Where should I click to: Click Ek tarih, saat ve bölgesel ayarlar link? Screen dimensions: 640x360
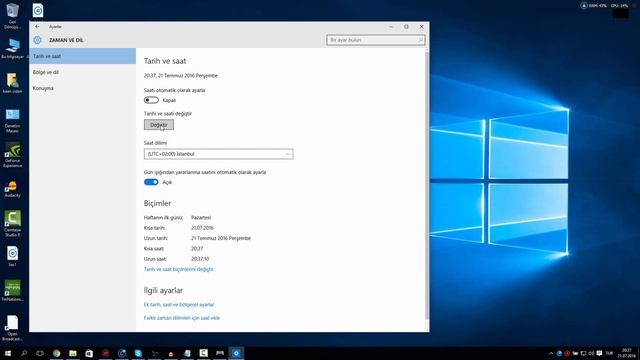pos(179,304)
